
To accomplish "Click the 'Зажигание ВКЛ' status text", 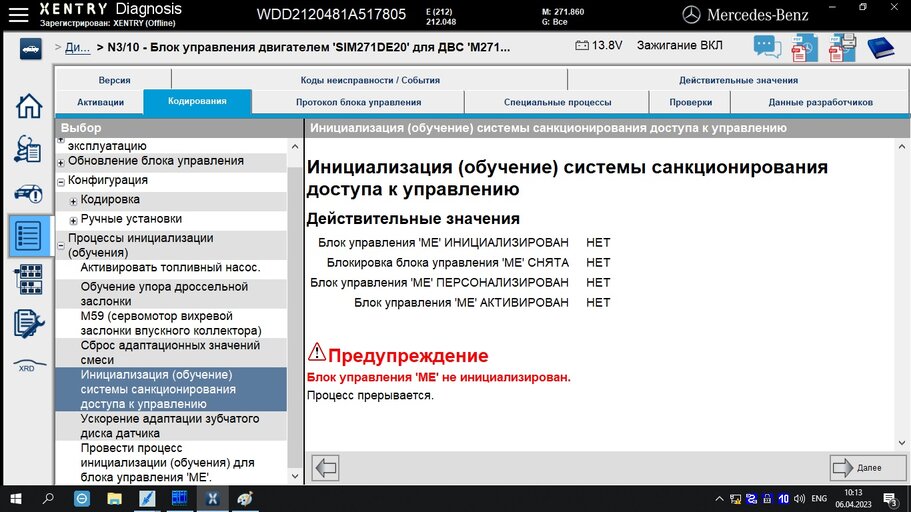I will [x=679, y=45].
